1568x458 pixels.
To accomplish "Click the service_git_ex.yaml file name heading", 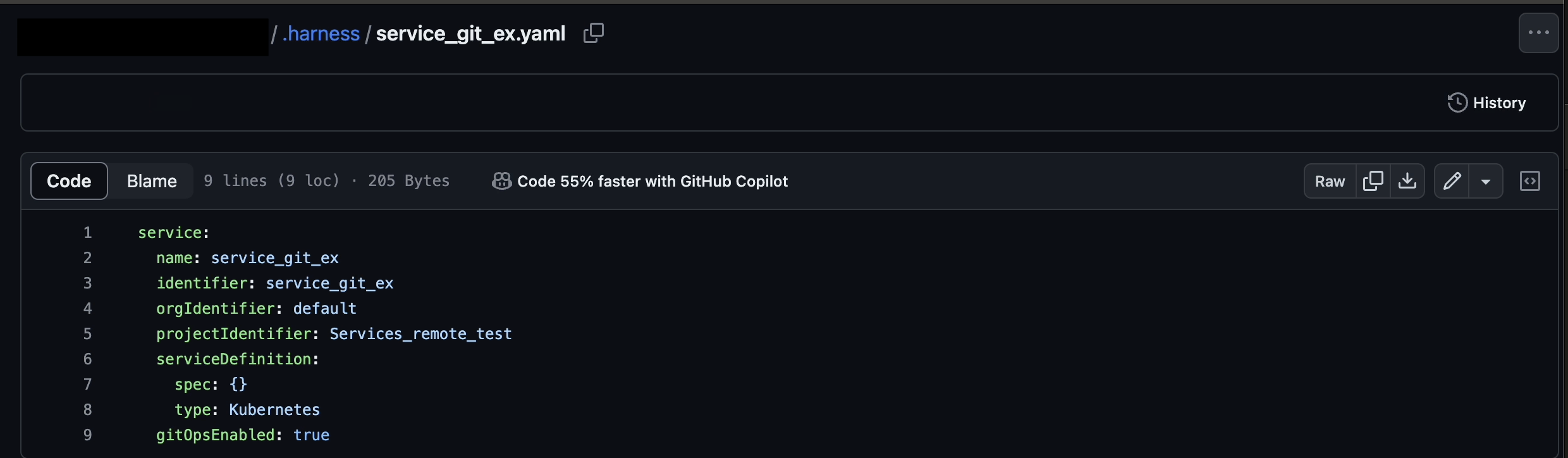I will tap(470, 34).
